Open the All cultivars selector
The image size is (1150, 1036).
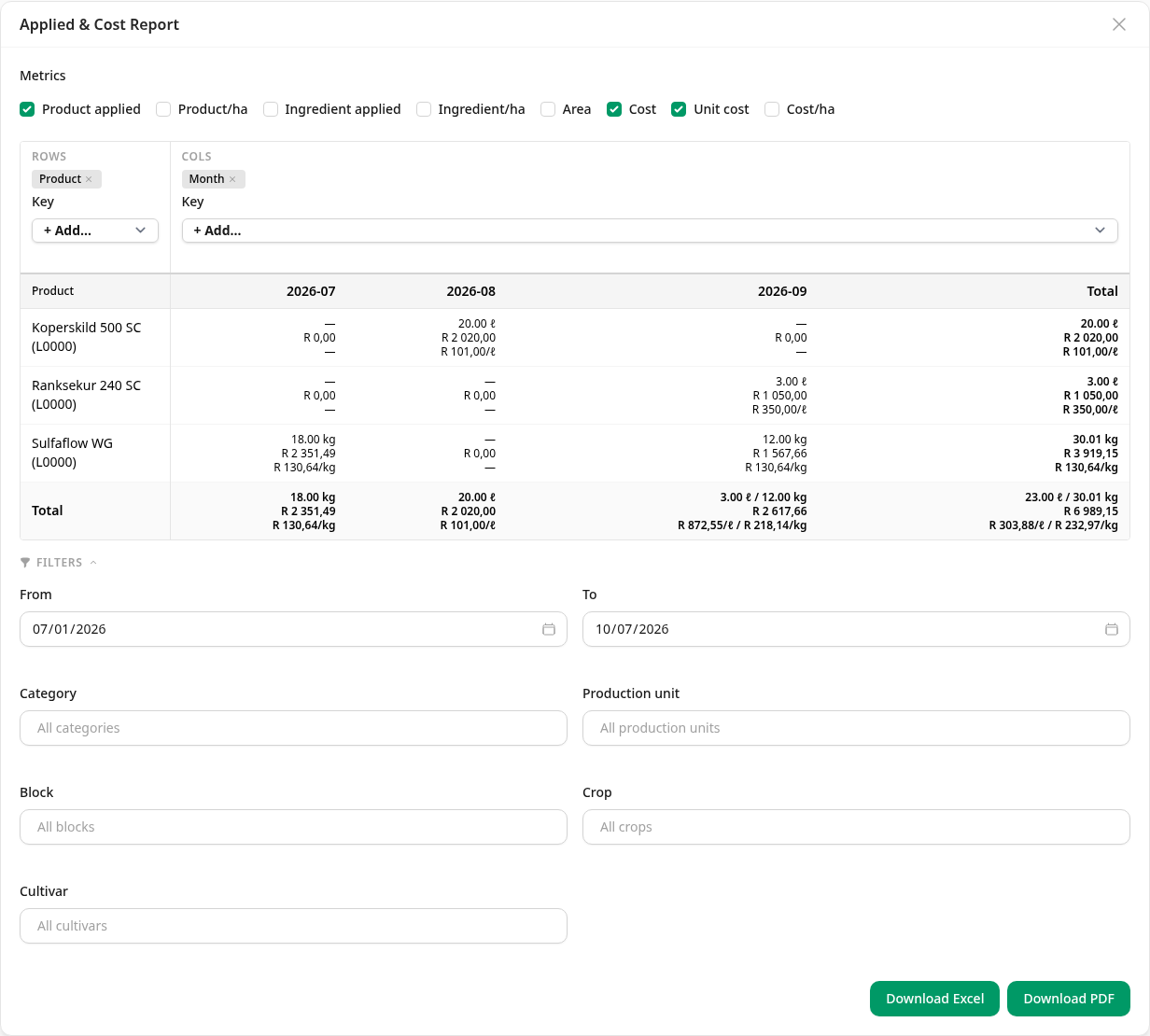click(293, 926)
